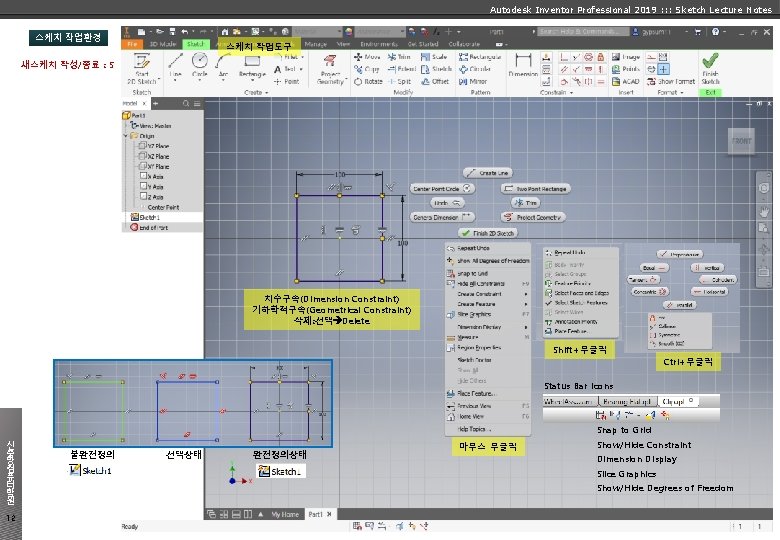Select the Start 2D Sketch tool
The image size is (780, 540).
coord(142,68)
